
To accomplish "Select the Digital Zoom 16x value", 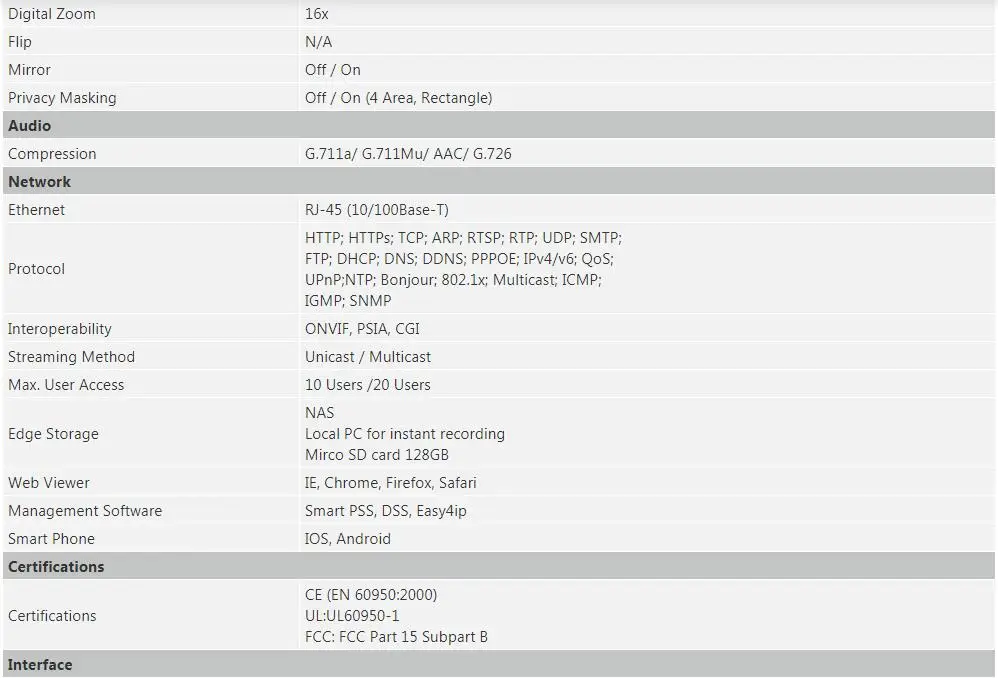I will pos(316,14).
